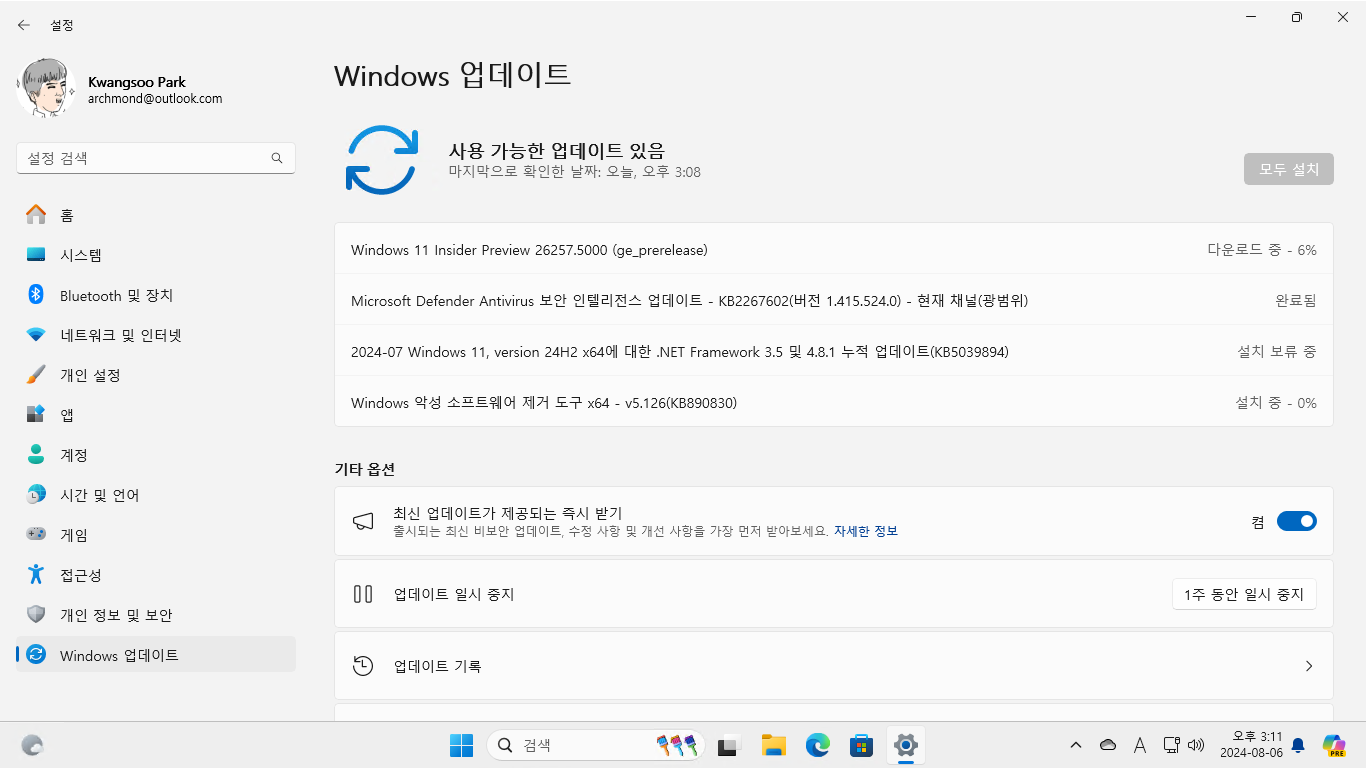Click the notification bell icon
The height and width of the screenshot is (768, 1366).
coord(1298,745)
